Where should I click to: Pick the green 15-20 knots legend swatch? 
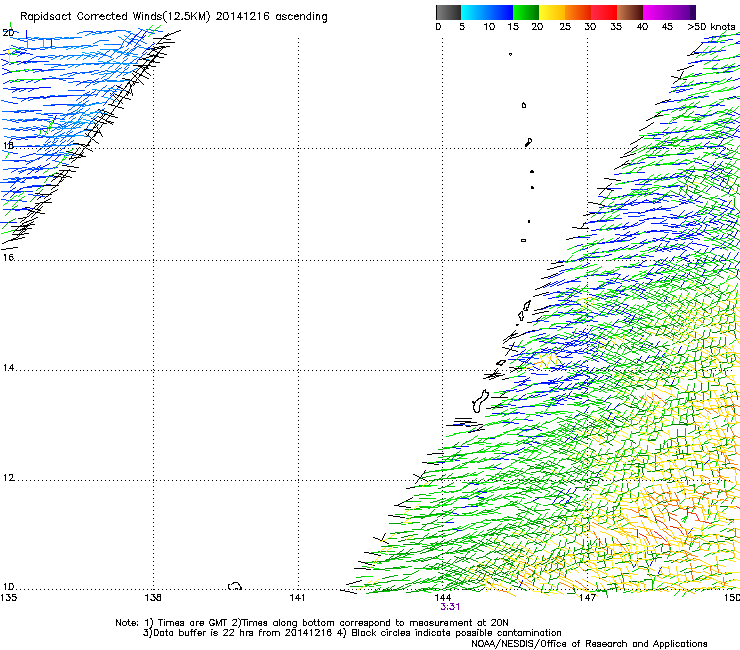[x=526, y=12]
